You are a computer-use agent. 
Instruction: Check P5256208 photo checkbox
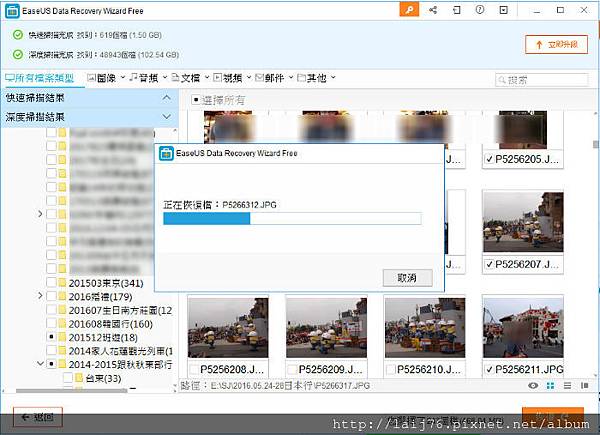click(x=194, y=369)
